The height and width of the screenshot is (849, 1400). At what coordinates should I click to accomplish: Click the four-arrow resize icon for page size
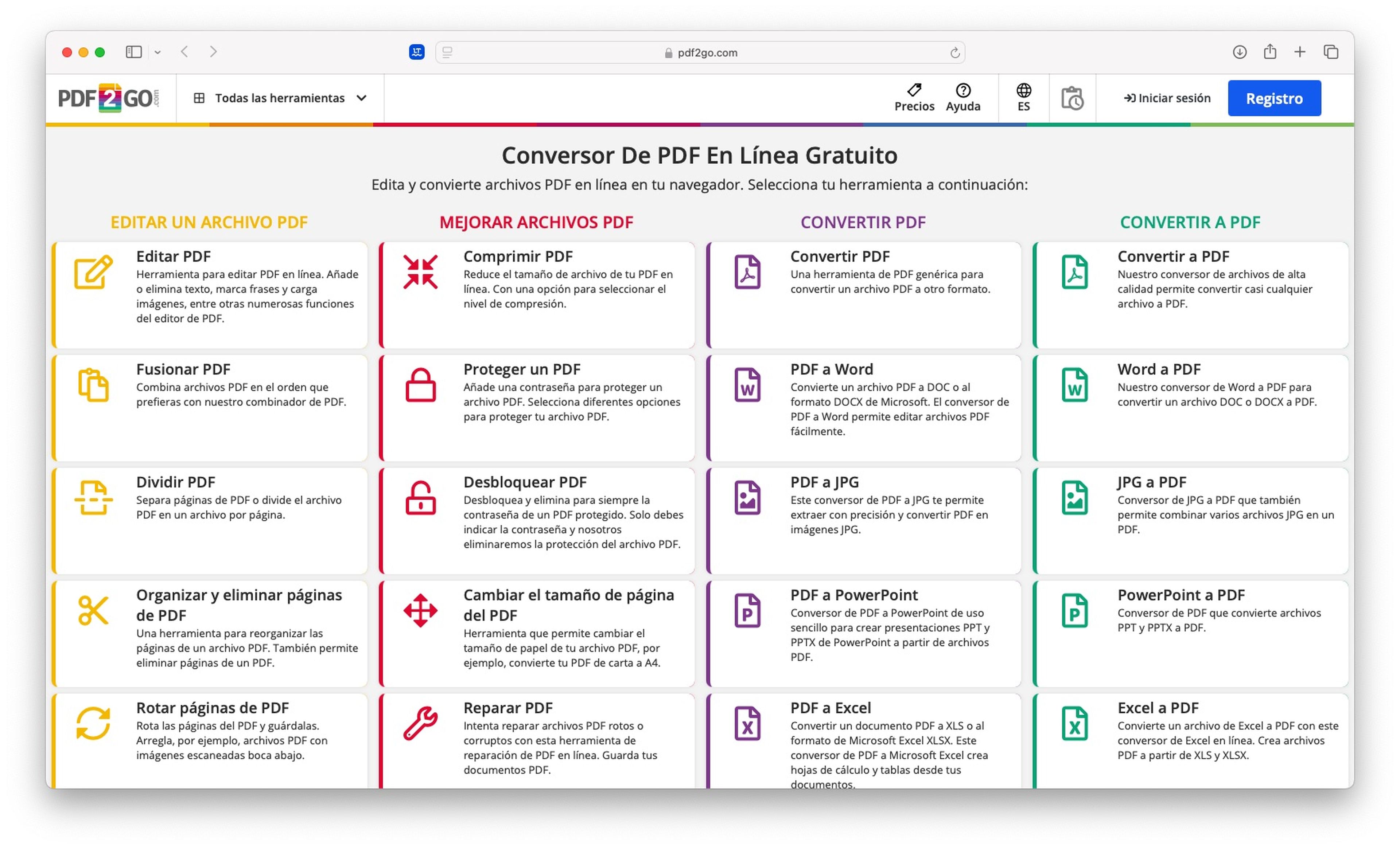pyautogui.click(x=420, y=610)
